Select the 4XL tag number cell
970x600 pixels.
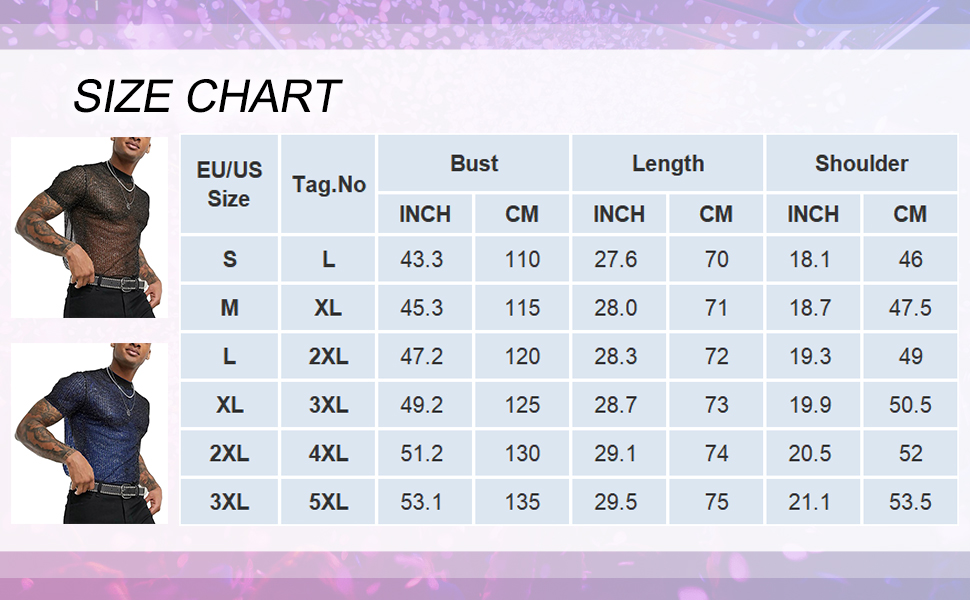pyautogui.click(x=329, y=454)
